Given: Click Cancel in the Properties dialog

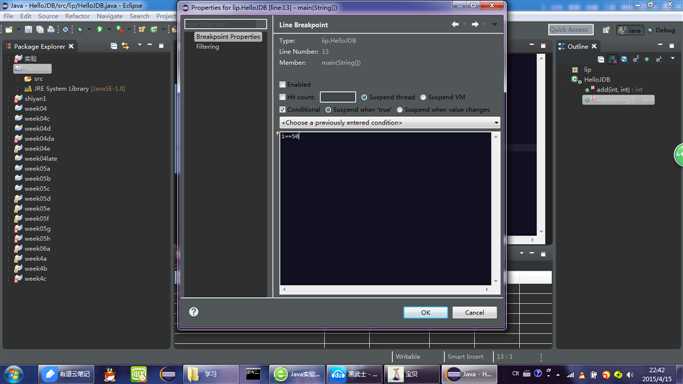Looking at the screenshot, I should (474, 313).
